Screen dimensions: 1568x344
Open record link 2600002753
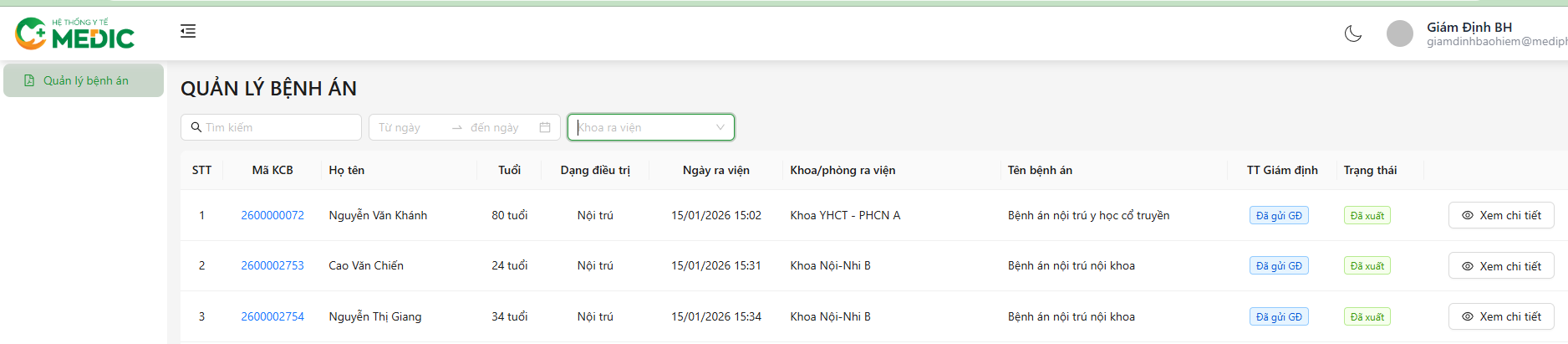(x=272, y=265)
